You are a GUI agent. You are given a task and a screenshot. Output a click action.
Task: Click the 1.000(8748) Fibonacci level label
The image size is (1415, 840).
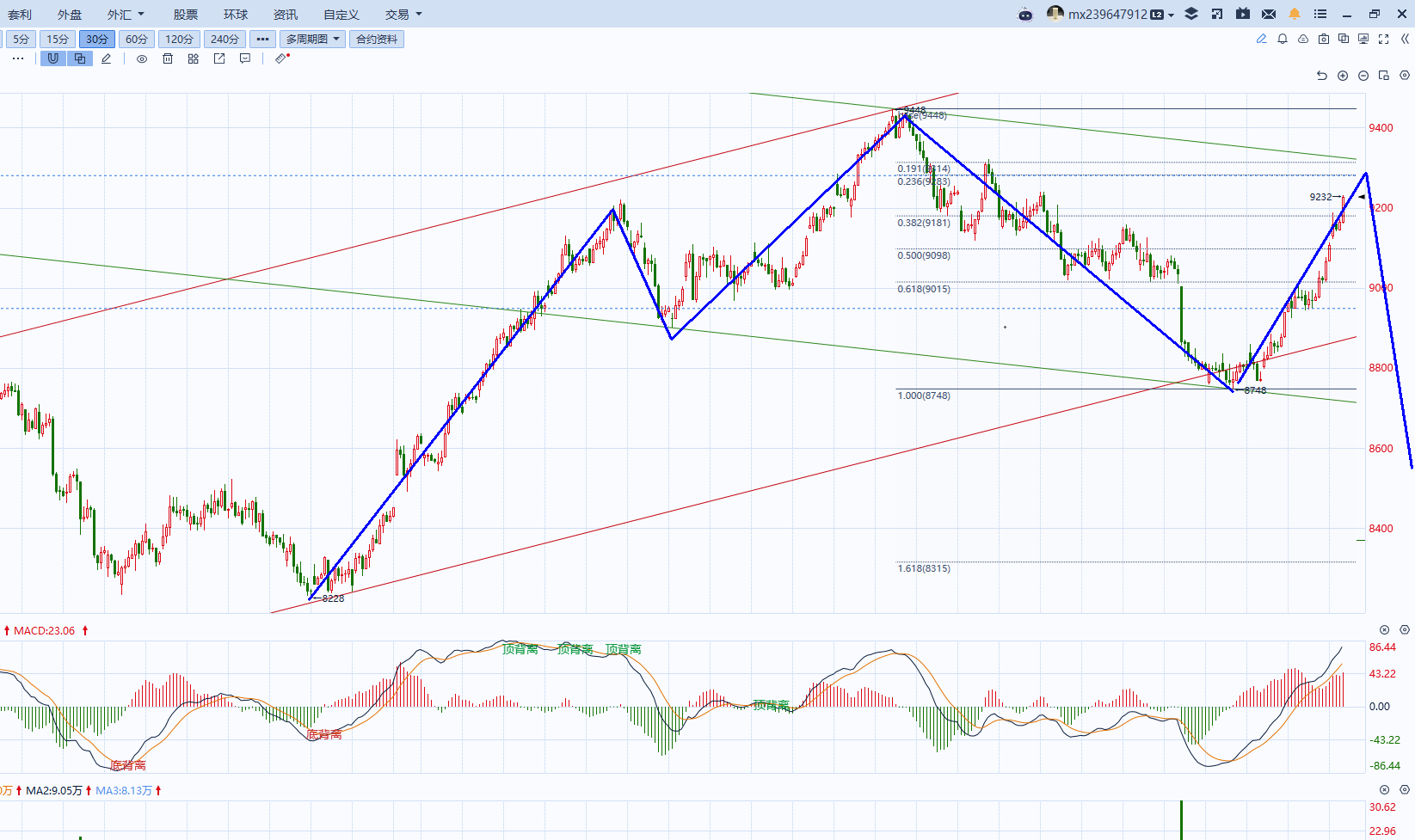(924, 395)
